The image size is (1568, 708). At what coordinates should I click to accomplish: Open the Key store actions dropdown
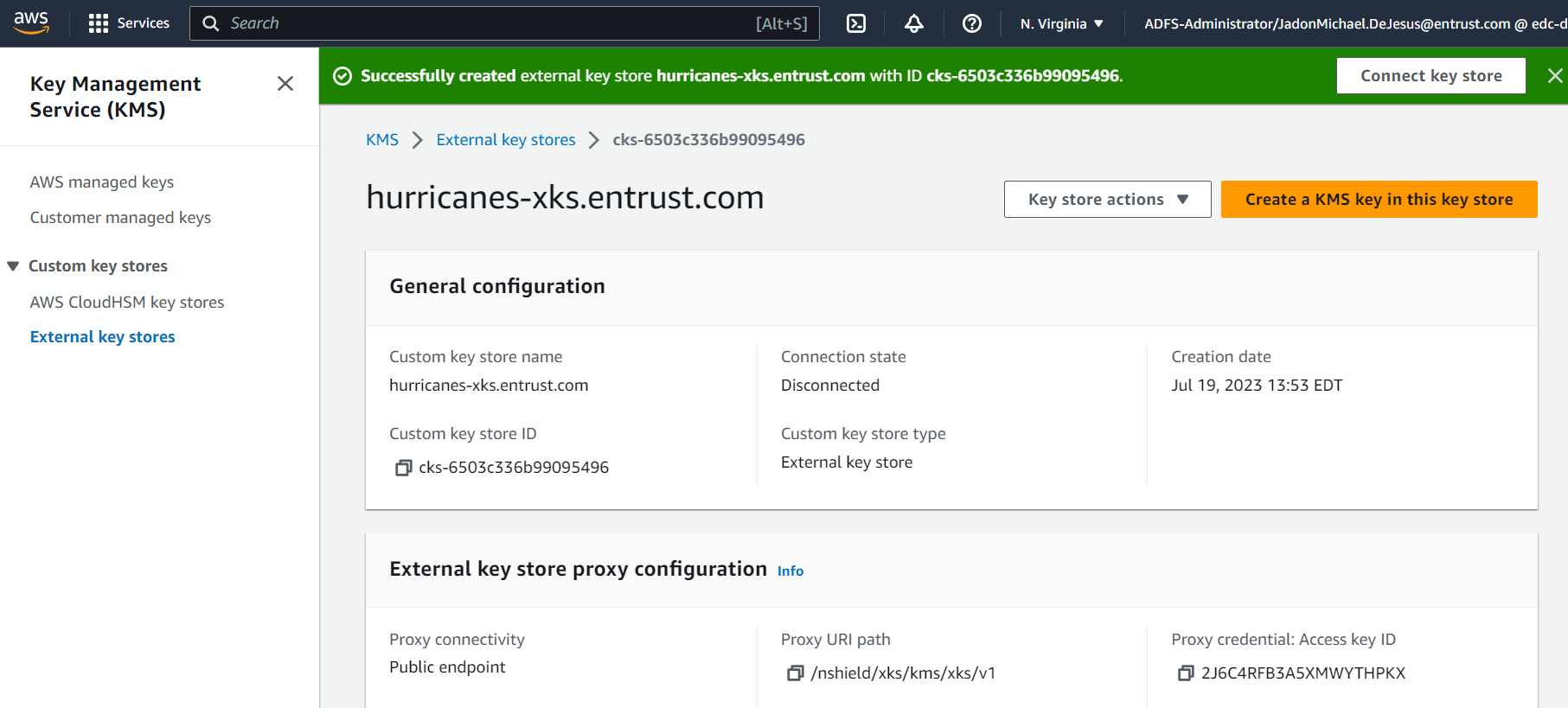pyautogui.click(x=1107, y=200)
